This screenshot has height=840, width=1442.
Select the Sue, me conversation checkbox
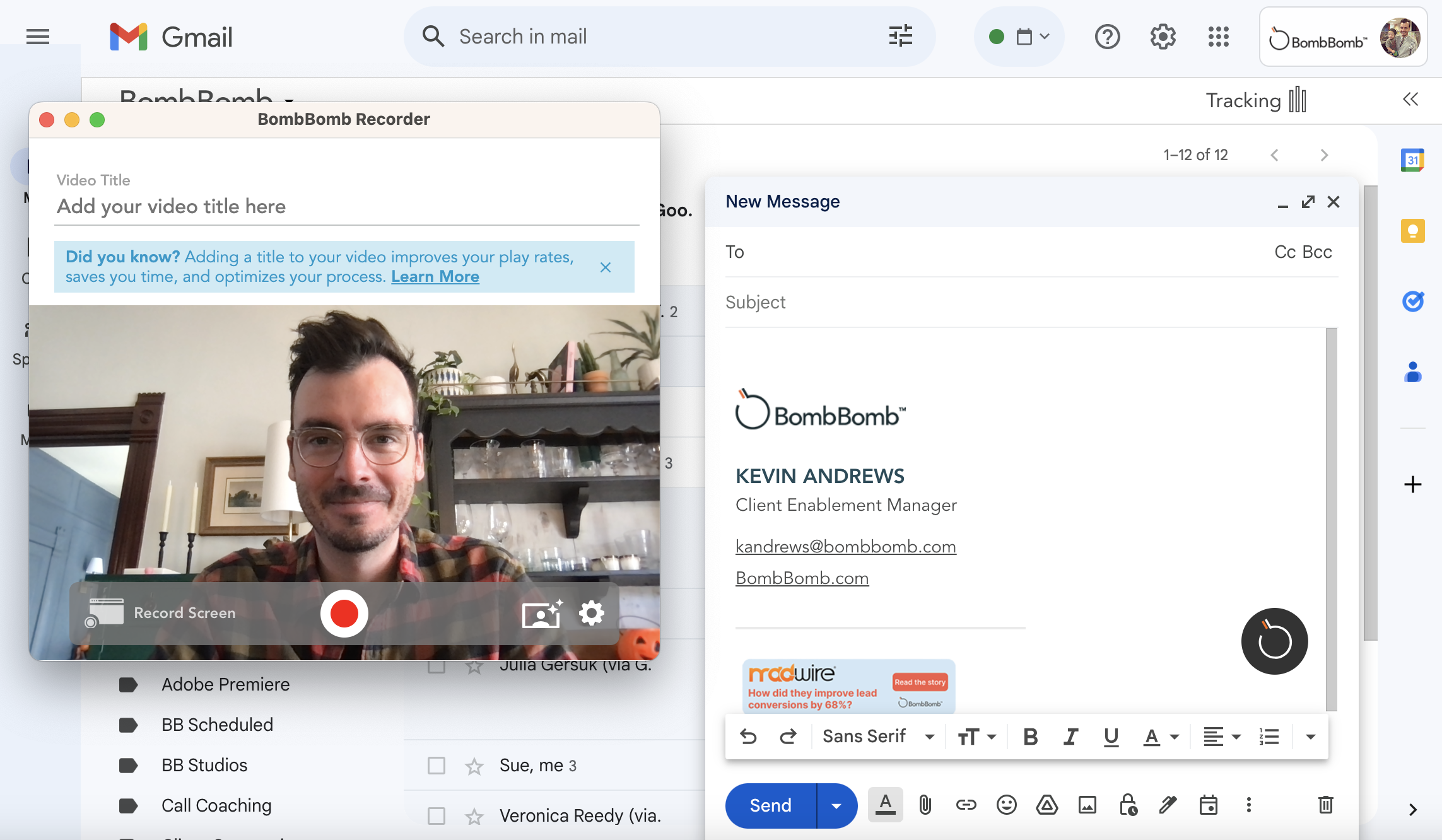coord(436,766)
